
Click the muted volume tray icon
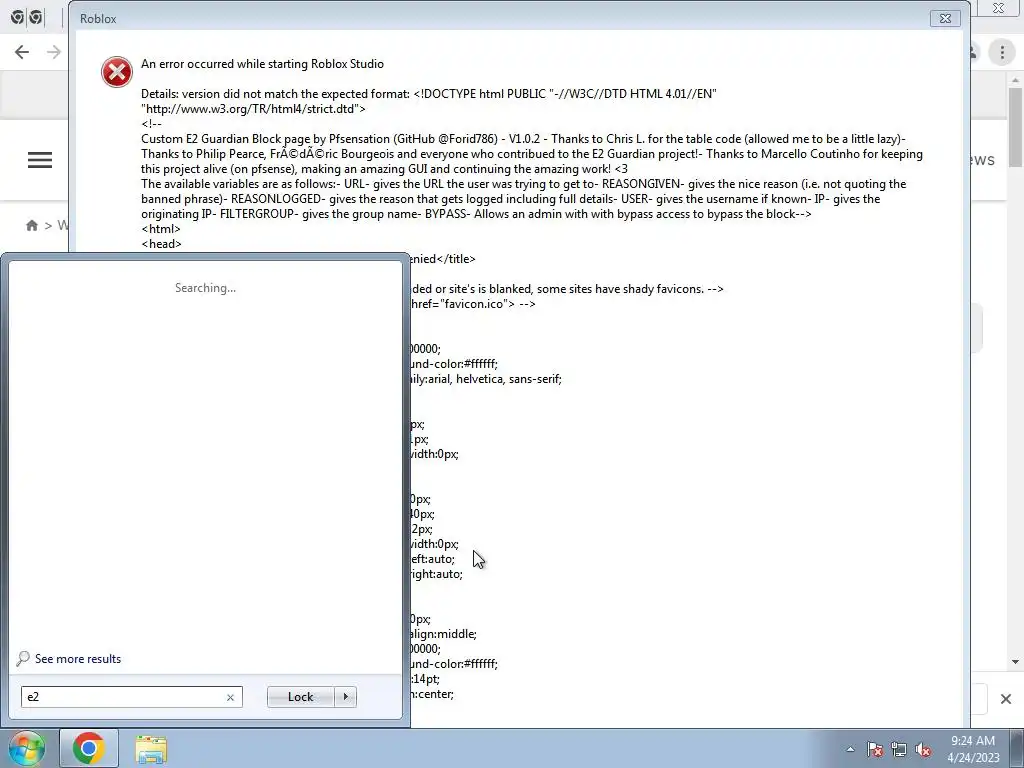point(923,749)
